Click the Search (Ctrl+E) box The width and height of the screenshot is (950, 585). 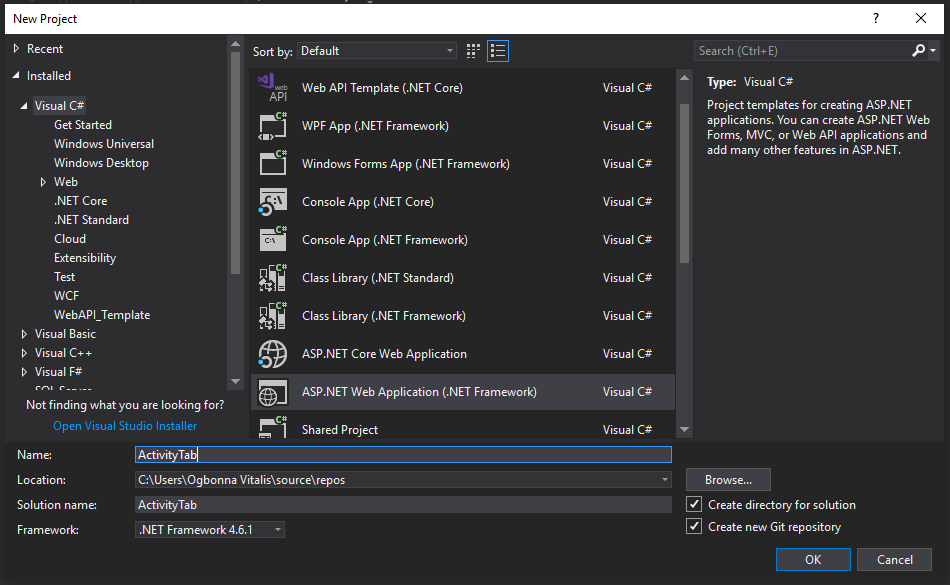[803, 51]
